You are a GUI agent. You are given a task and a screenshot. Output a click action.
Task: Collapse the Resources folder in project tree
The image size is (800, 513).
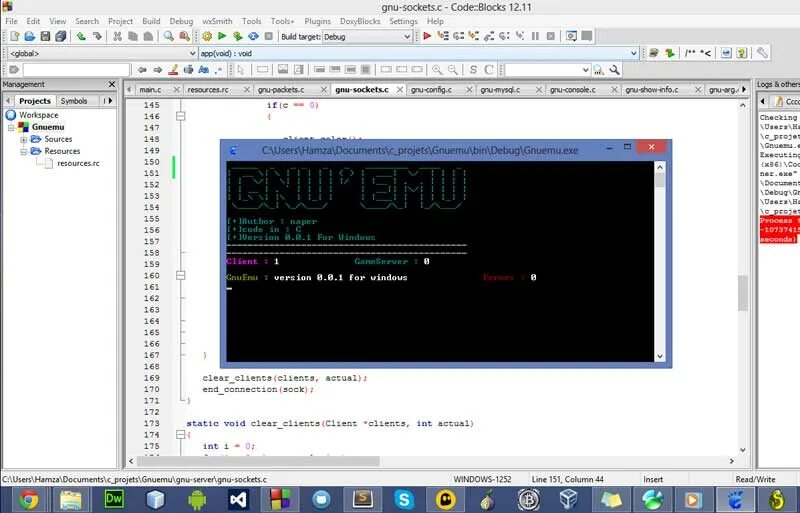[23, 152]
